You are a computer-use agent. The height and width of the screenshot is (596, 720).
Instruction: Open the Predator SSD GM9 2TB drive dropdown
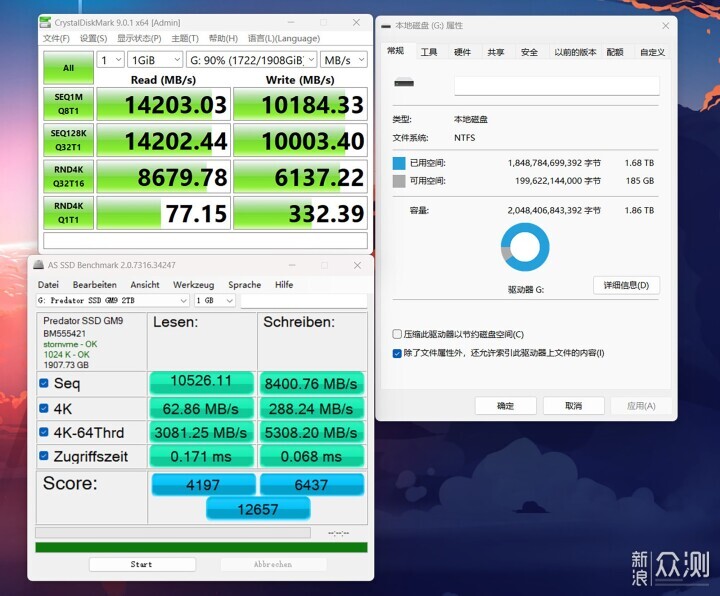click(112, 300)
